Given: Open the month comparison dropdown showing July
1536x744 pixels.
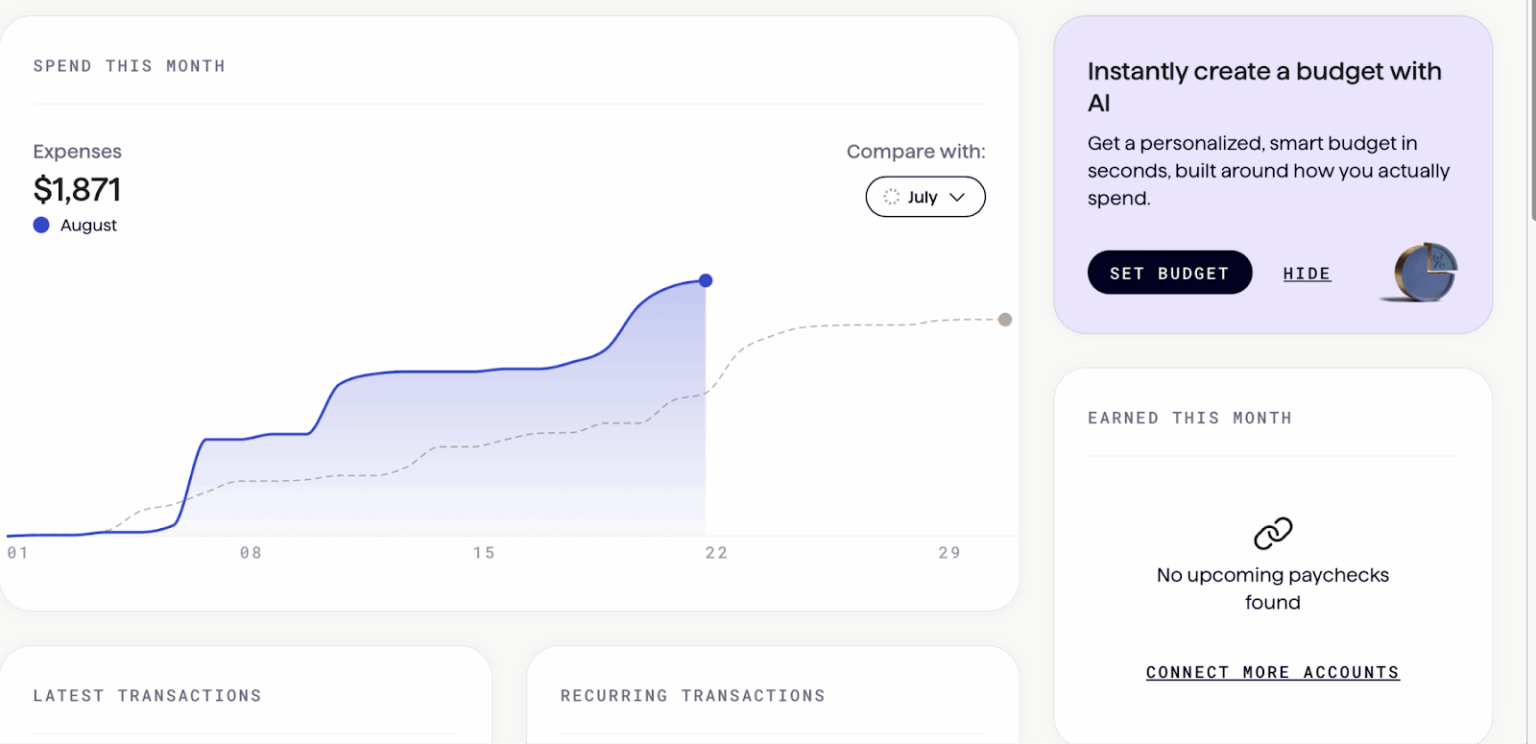Looking at the screenshot, I should coord(925,197).
